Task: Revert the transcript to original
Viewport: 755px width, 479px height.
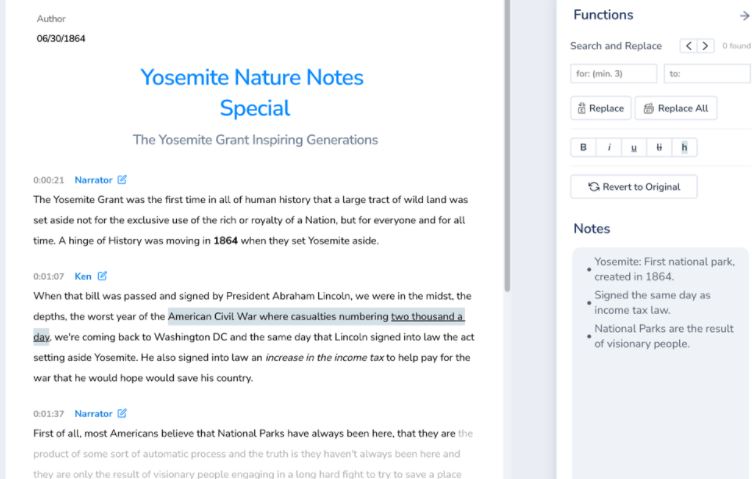Action: pos(634,187)
